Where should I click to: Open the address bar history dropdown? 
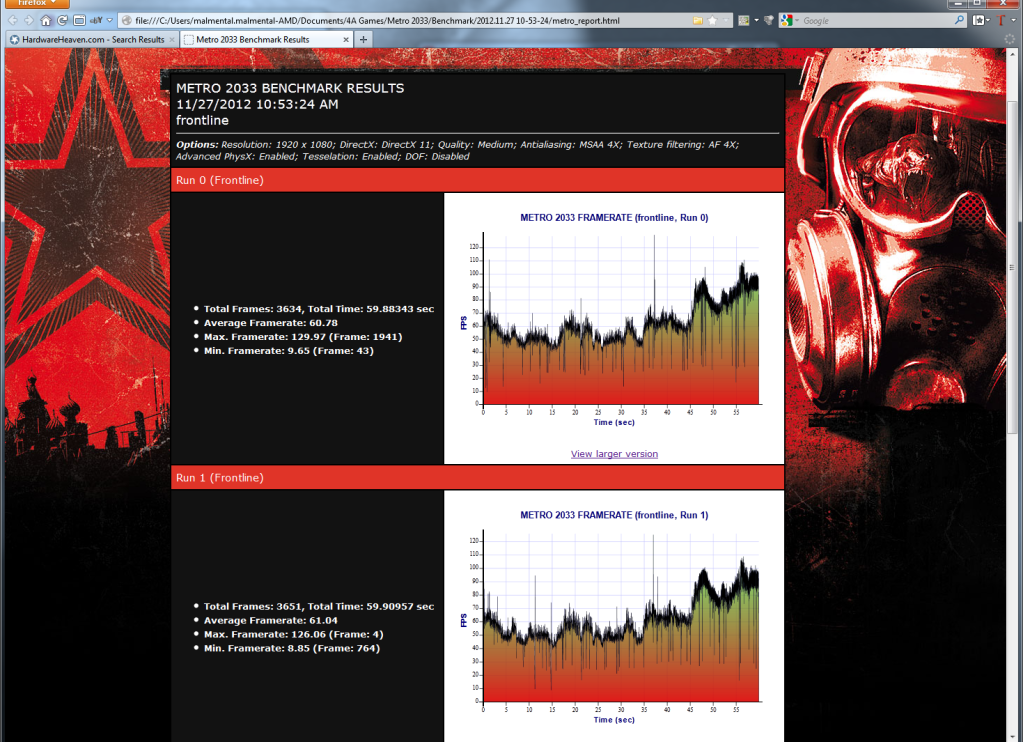pyautogui.click(x=725, y=20)
